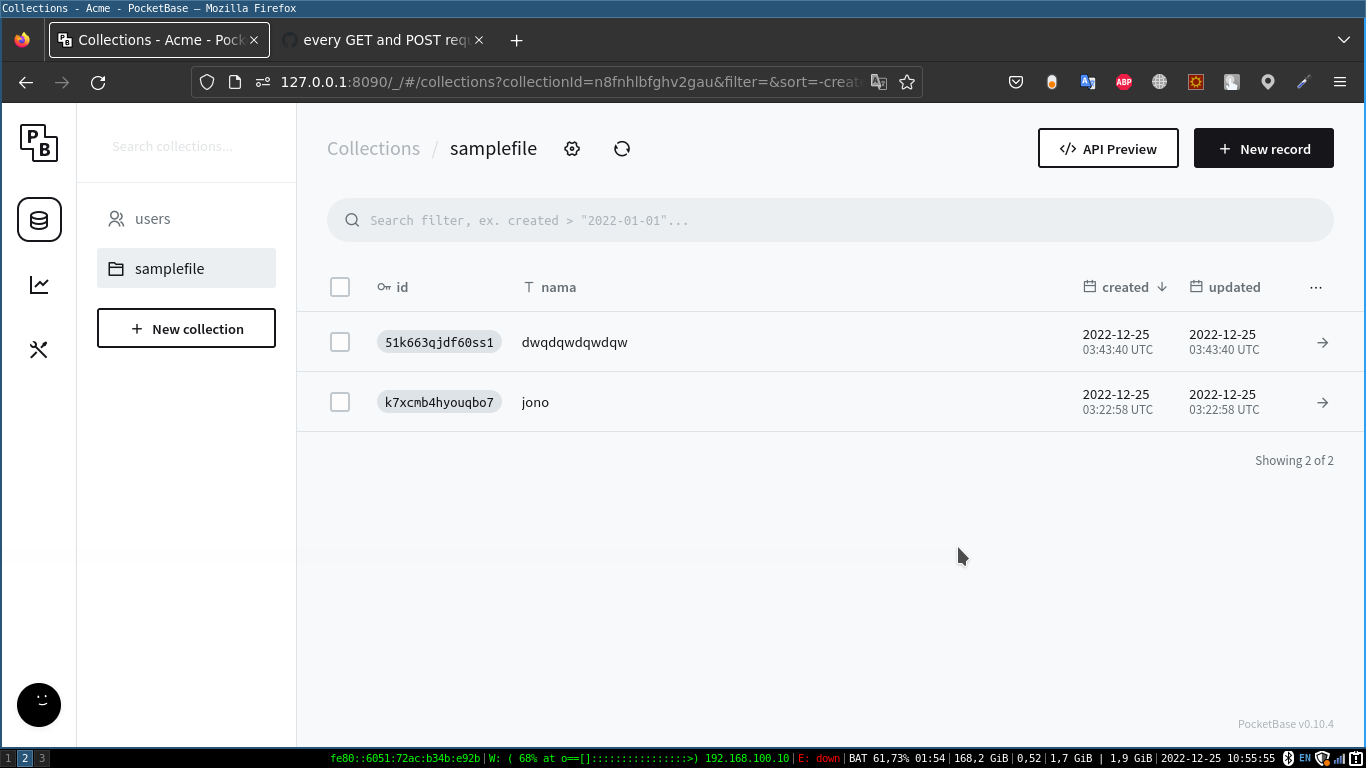Open the API Preview dialog
The image size is (1366, 768).
1108,148
